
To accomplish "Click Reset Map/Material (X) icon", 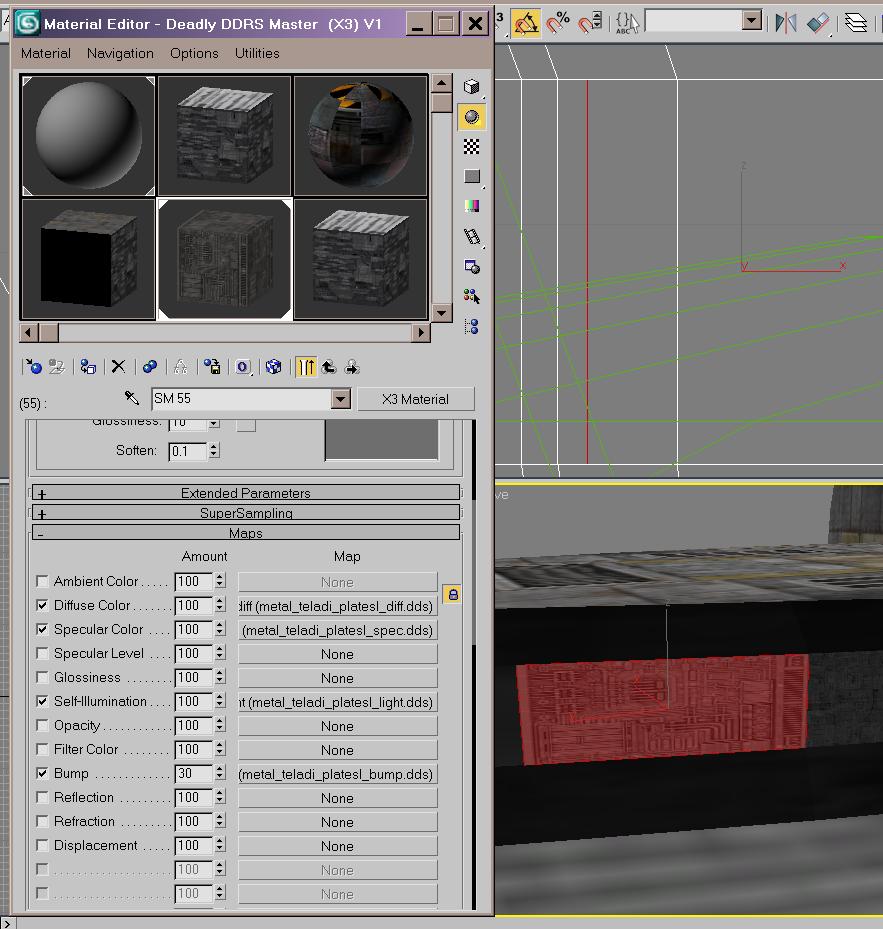I will point(118,367).
